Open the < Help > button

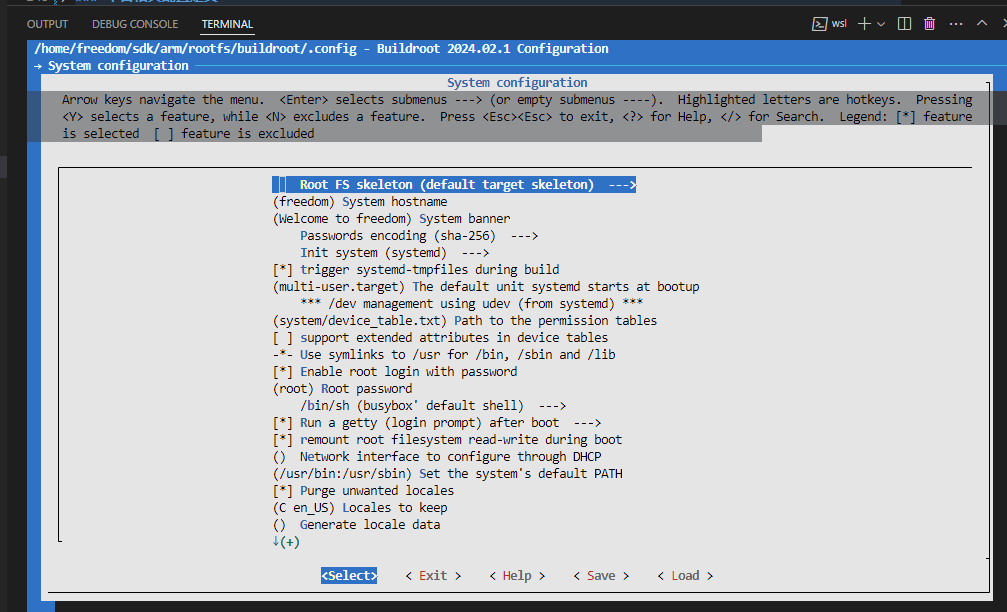(x=517, y=576)
